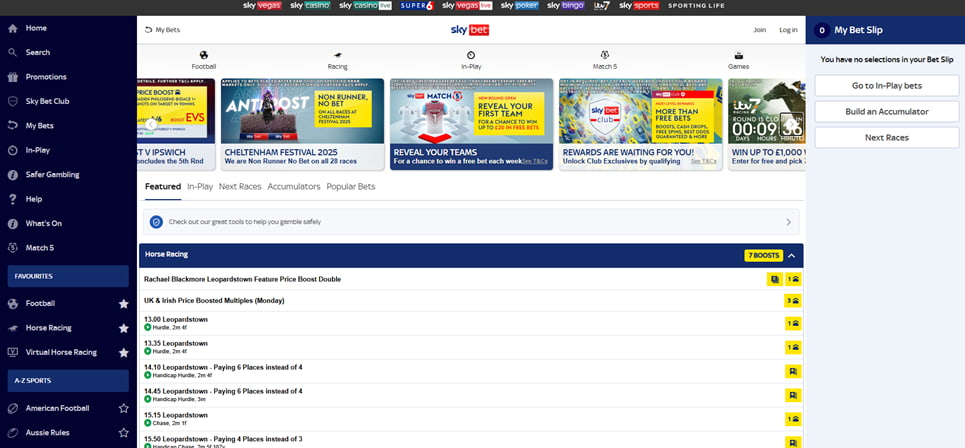Screen dimensions: 965x448
Task: Unfavourite Football using its star
Action: coord(124,303)
